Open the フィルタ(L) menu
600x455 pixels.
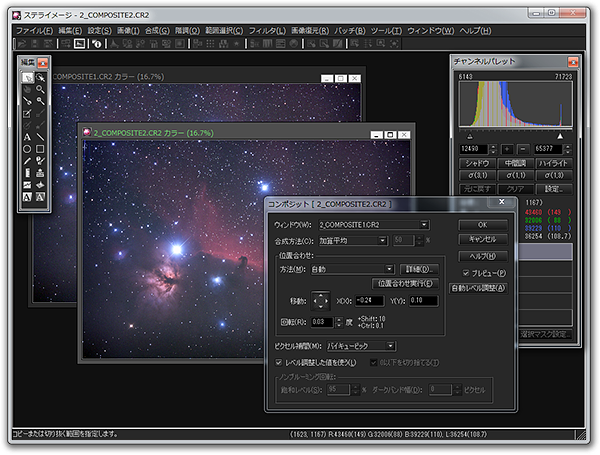[x=266, y=31]
